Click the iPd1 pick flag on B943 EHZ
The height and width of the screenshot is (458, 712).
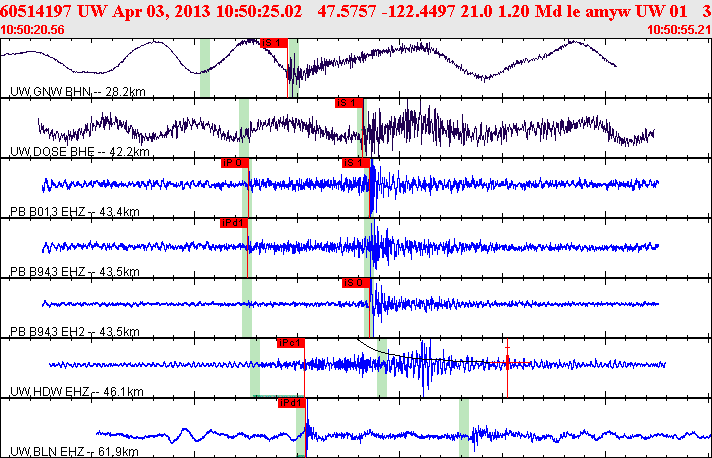(234, 223)
